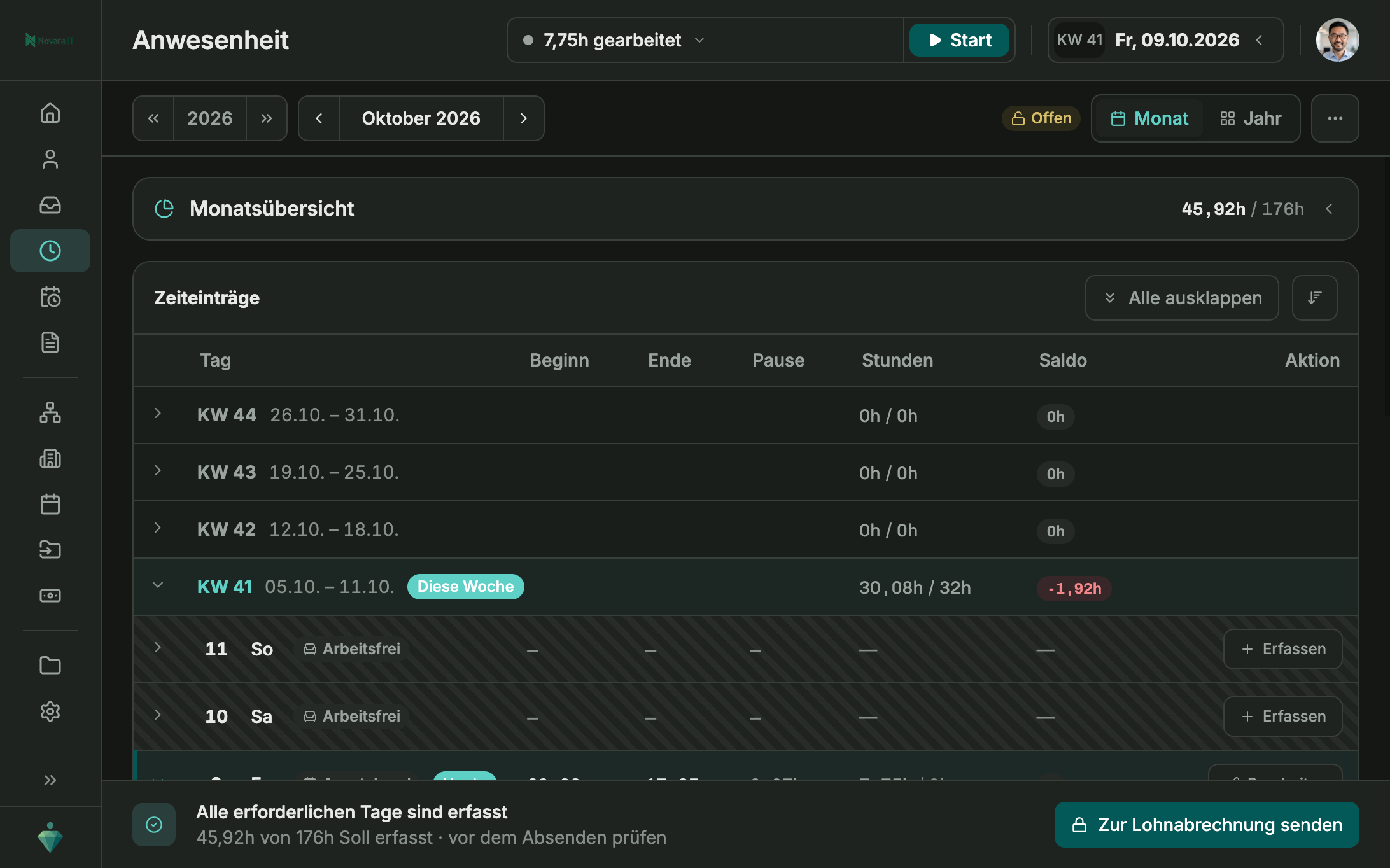Go to next year with double-right arrows
This screenshot has height=868, width=1390.
[267, 118]
